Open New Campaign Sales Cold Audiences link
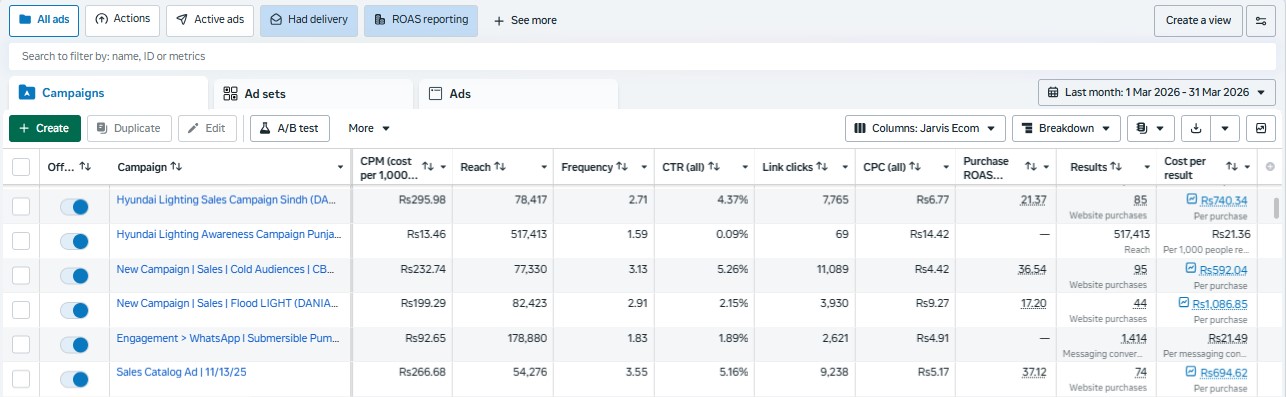The width and height of the screenshot is (1286, 397). coord(225,269)
